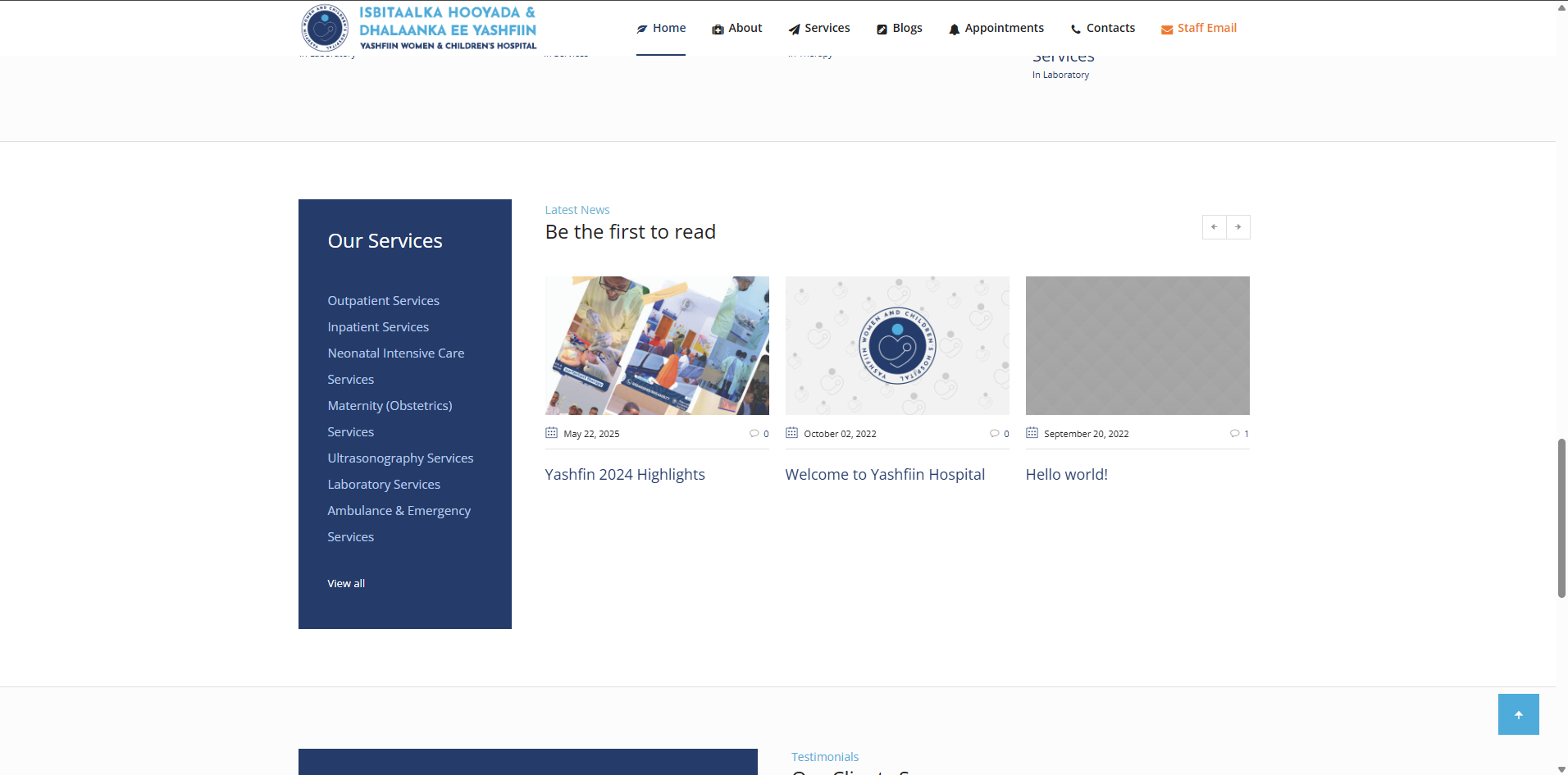Viewport: 1568px width, 775px height.
Task: Open Ultrasonography Services link
Action: (400, 458)
